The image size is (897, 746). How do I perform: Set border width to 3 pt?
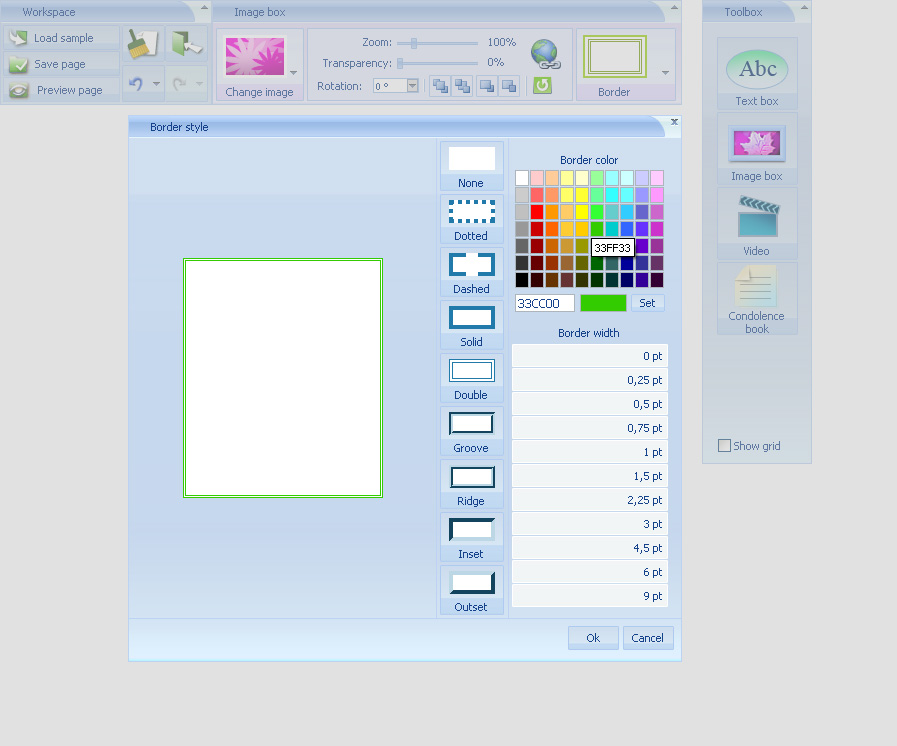coord(590,524)
